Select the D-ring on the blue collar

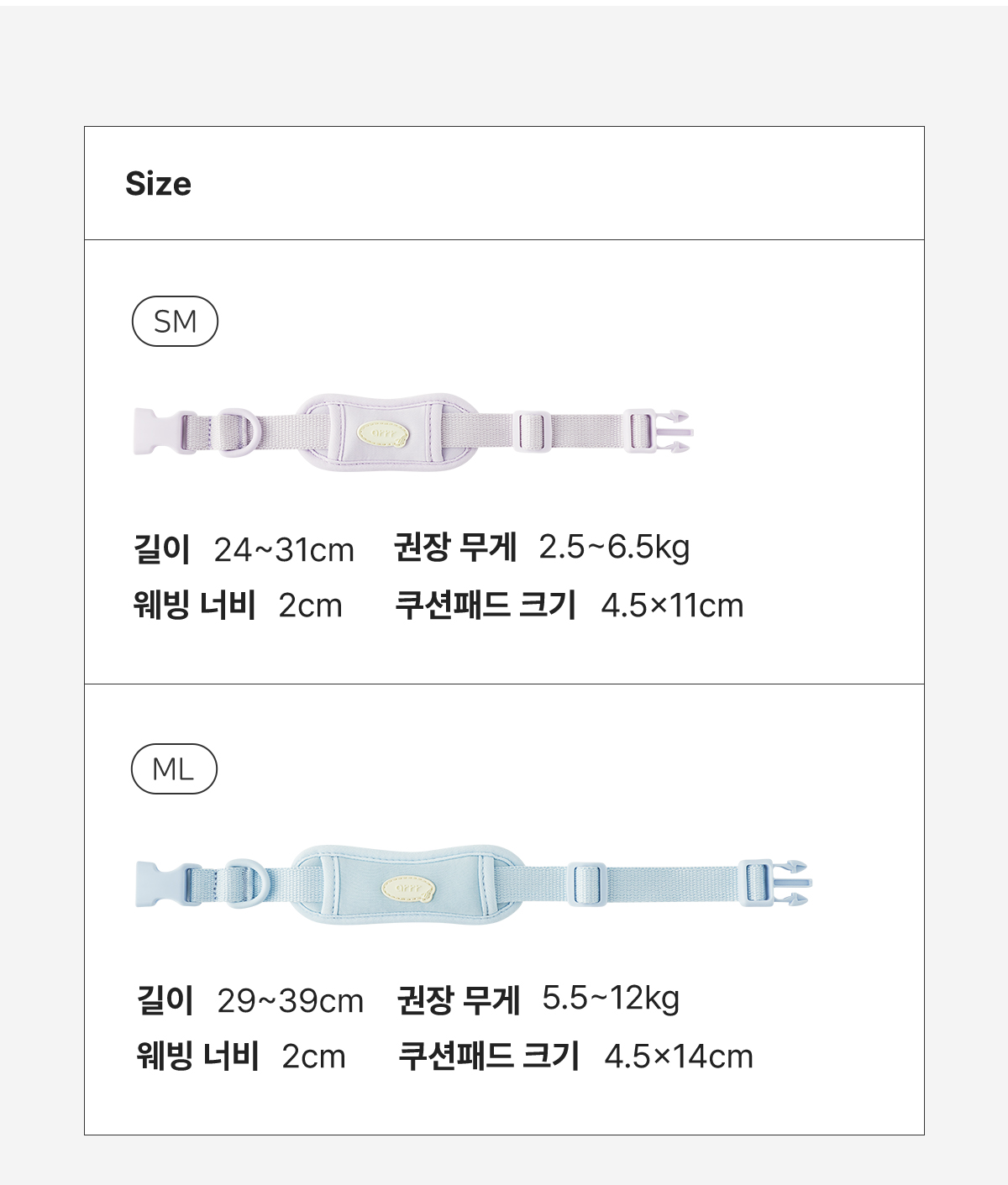pos(244,884)
